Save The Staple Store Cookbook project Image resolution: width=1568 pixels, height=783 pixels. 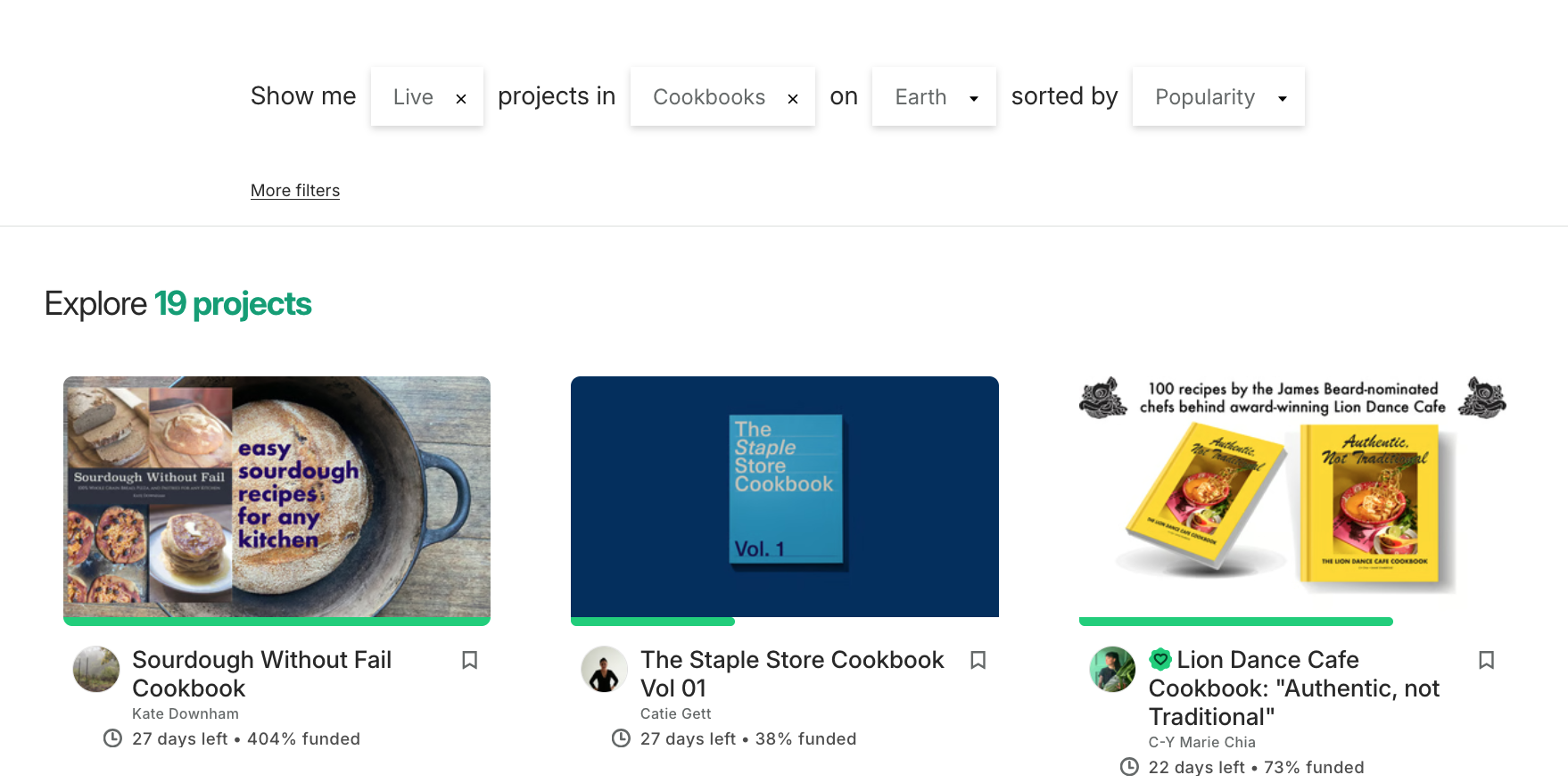click(x=978, y=660)
